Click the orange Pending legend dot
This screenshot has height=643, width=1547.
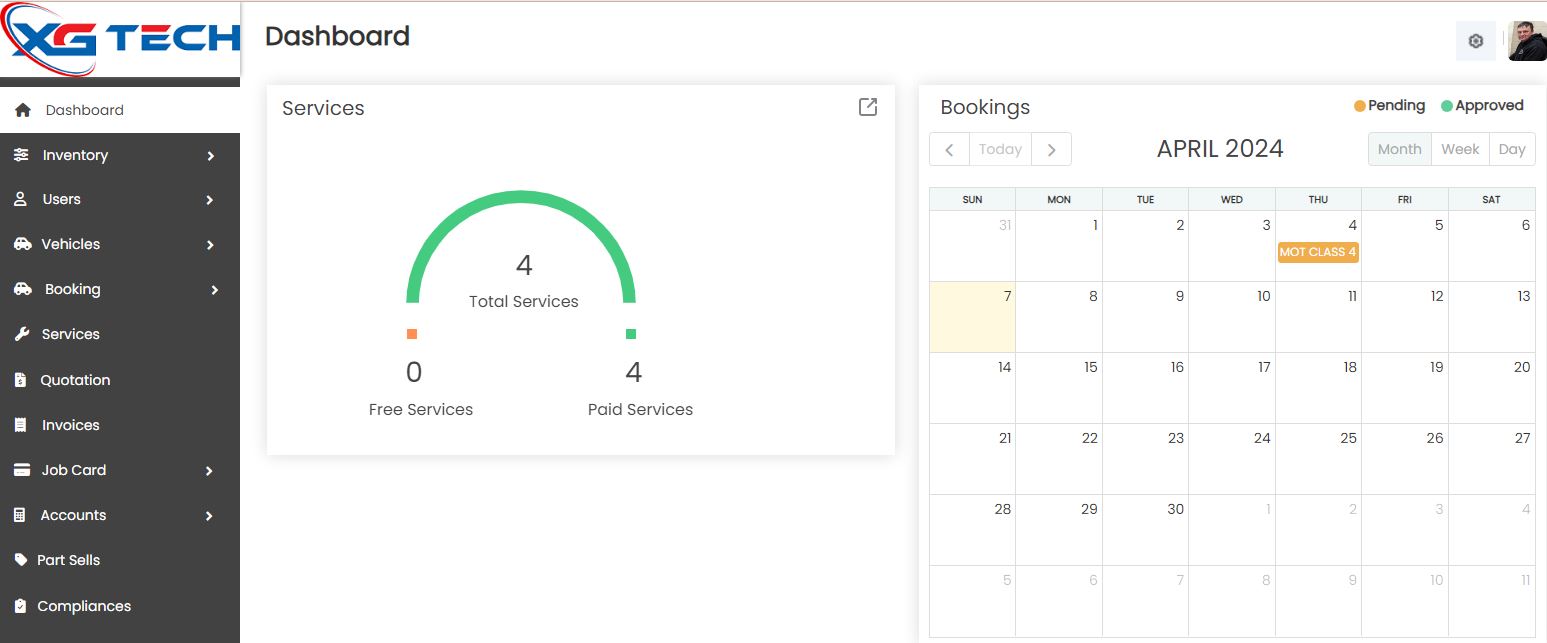pos(1360,106)
